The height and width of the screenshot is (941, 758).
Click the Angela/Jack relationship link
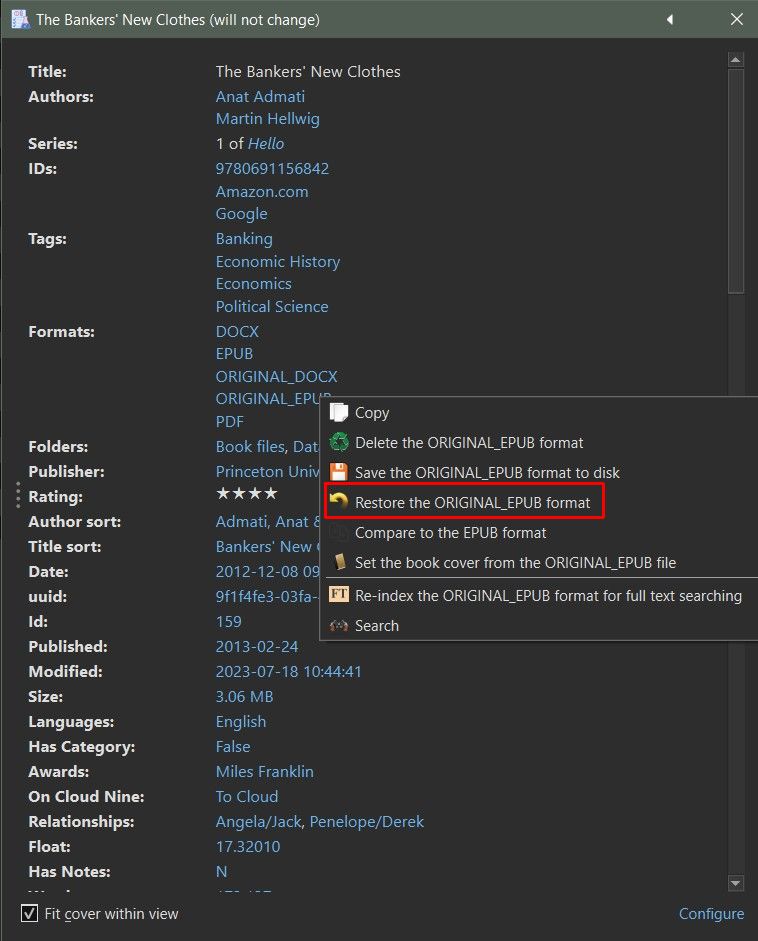[259, 822]
